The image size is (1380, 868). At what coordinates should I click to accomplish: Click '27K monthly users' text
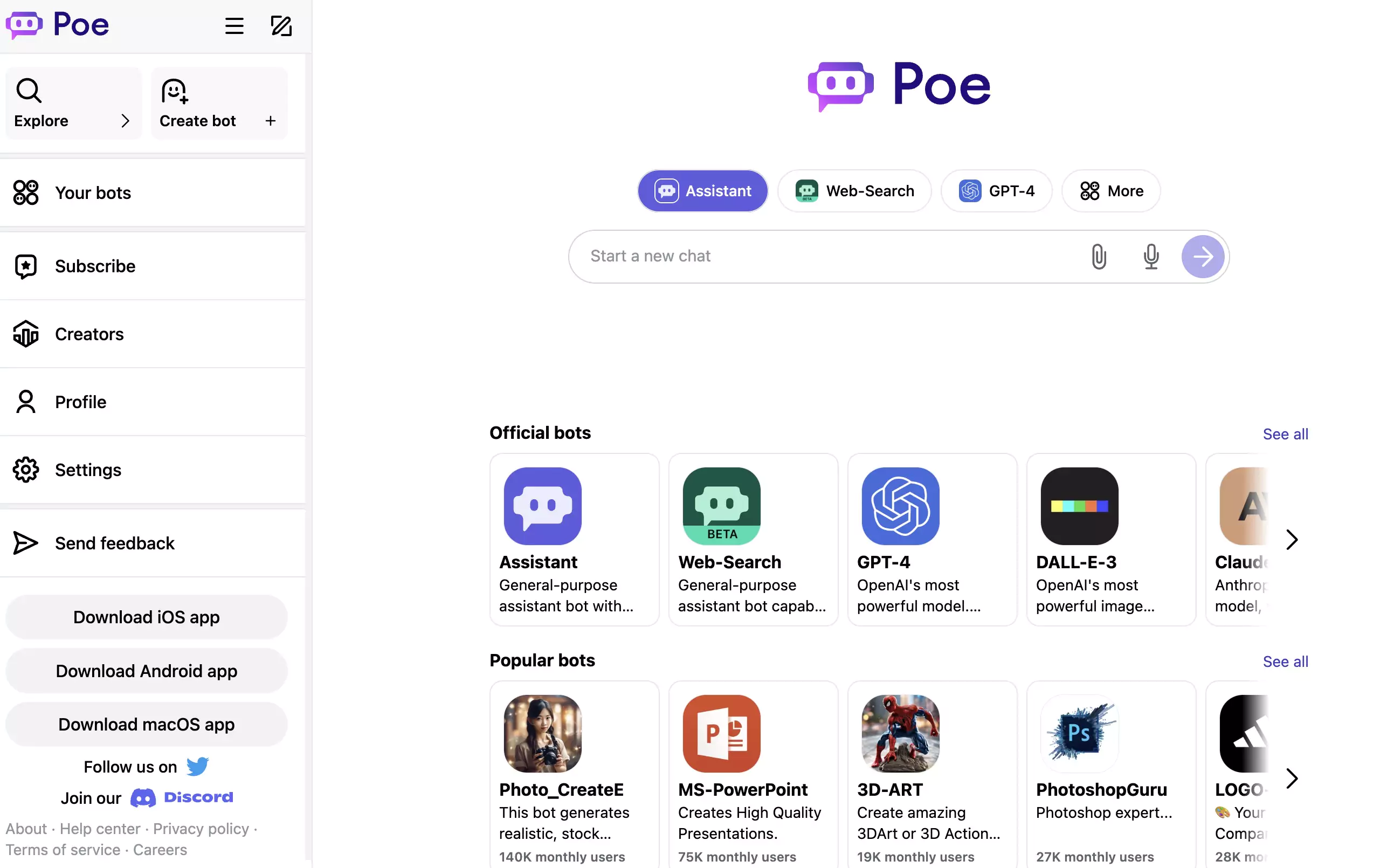tap(1095, 857)
